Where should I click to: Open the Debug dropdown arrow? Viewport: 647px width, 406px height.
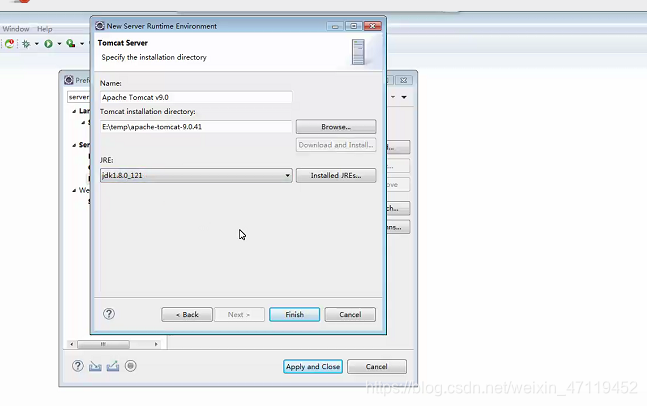point(37,44)
